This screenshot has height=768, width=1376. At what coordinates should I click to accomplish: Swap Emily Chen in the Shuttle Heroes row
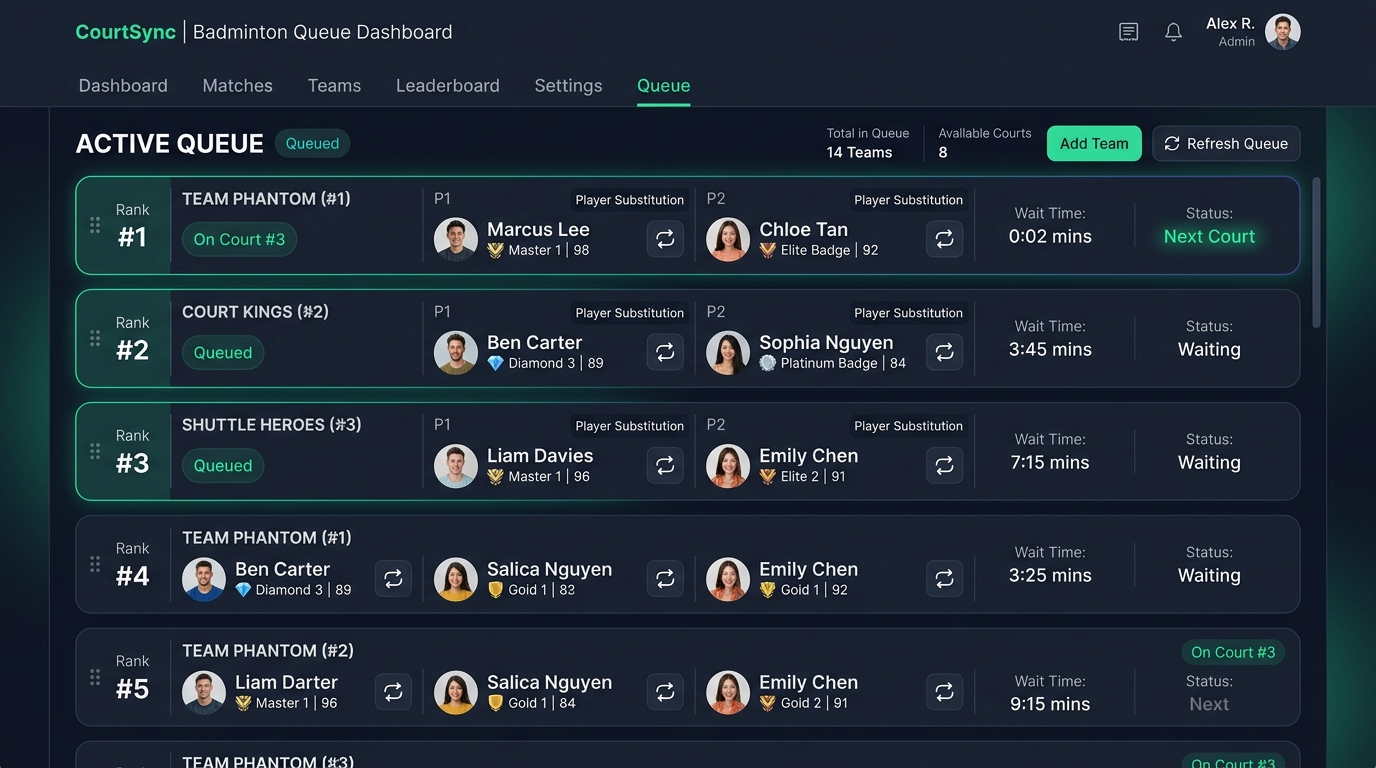(944, 465)
